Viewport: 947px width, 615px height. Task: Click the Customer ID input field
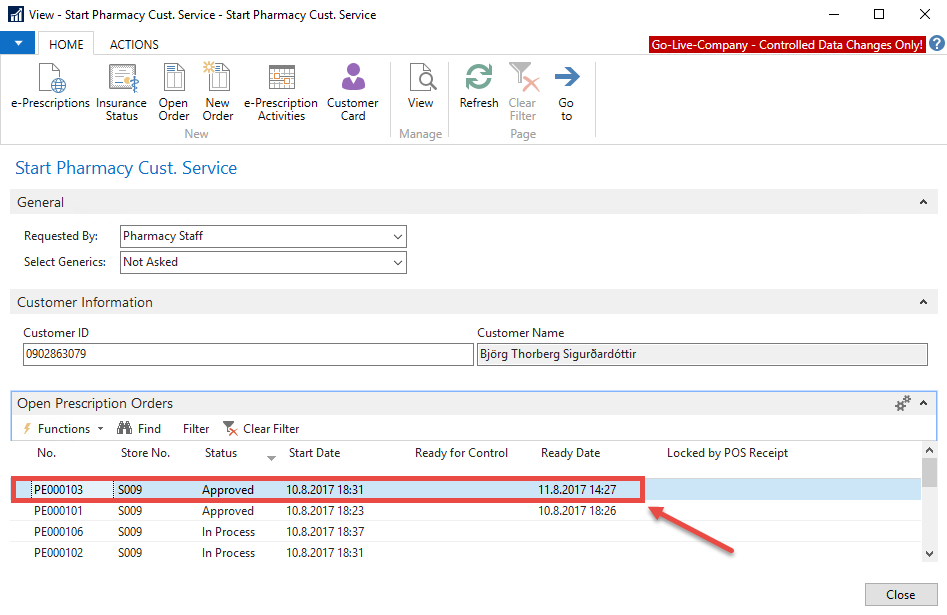click(247, 355)
